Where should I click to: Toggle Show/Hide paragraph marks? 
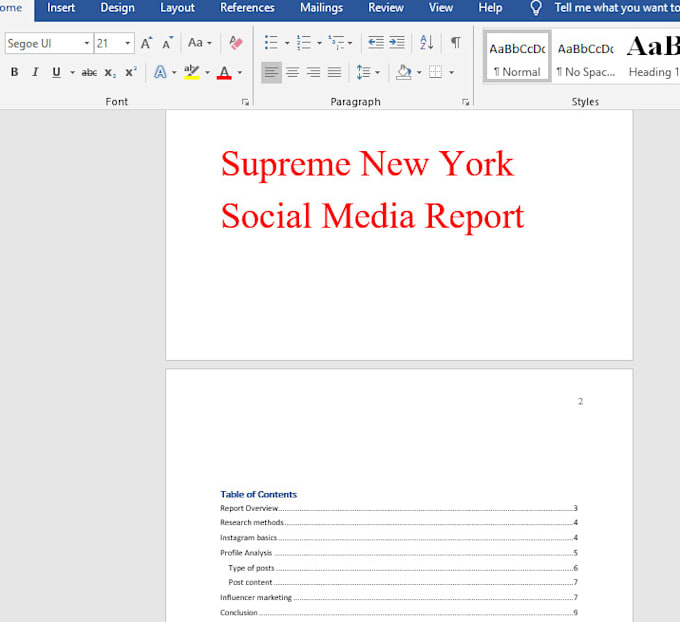point(455,43)
